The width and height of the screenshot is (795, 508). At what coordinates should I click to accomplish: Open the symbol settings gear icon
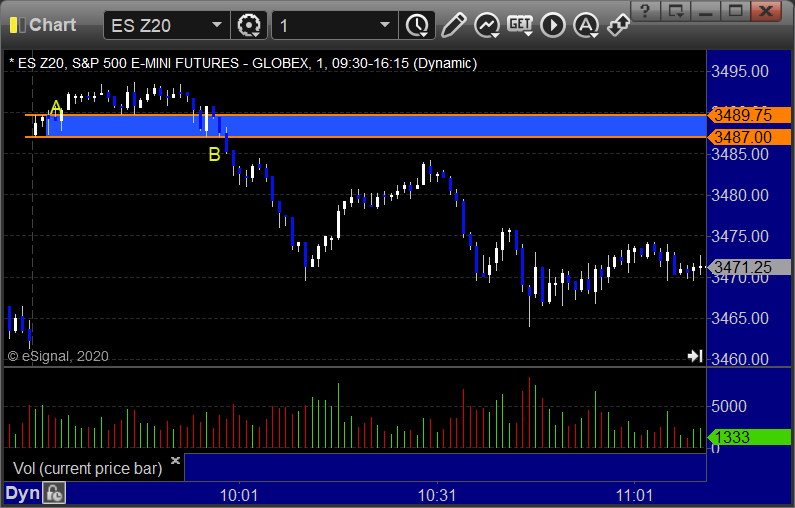coord(248,25)
